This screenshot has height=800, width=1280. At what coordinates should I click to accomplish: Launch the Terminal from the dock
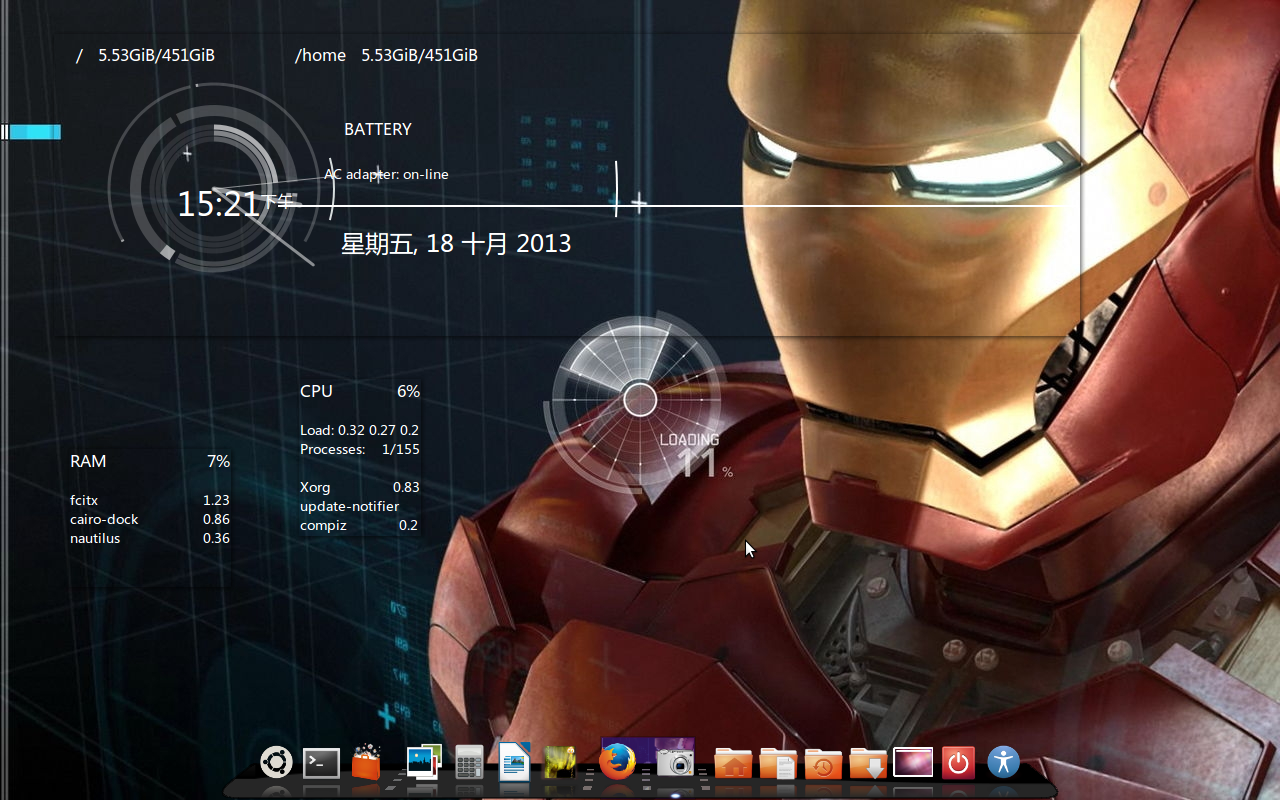[321, 763]
